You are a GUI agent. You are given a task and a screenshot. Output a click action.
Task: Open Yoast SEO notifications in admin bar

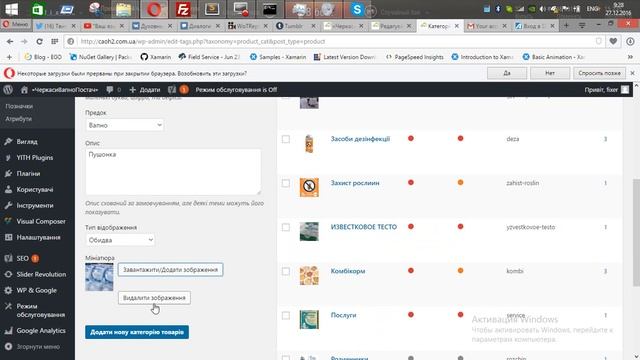pyautogui.click(x=178, y=90)
